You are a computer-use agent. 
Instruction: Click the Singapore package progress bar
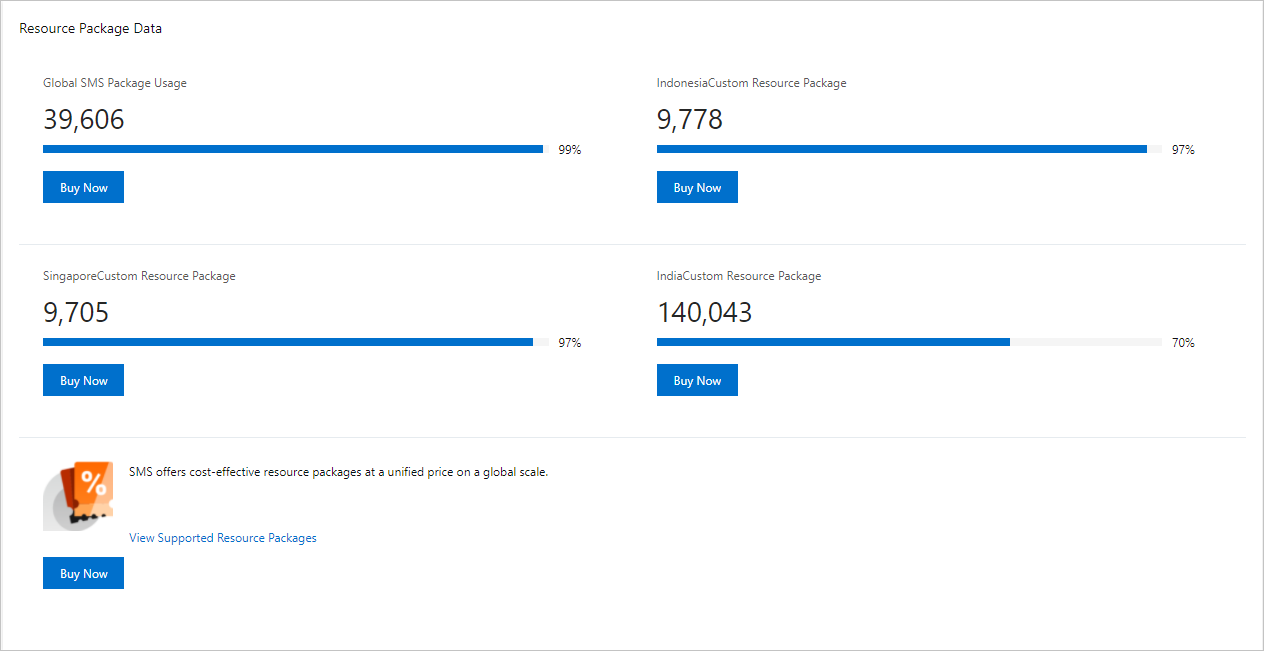[295, 342]
